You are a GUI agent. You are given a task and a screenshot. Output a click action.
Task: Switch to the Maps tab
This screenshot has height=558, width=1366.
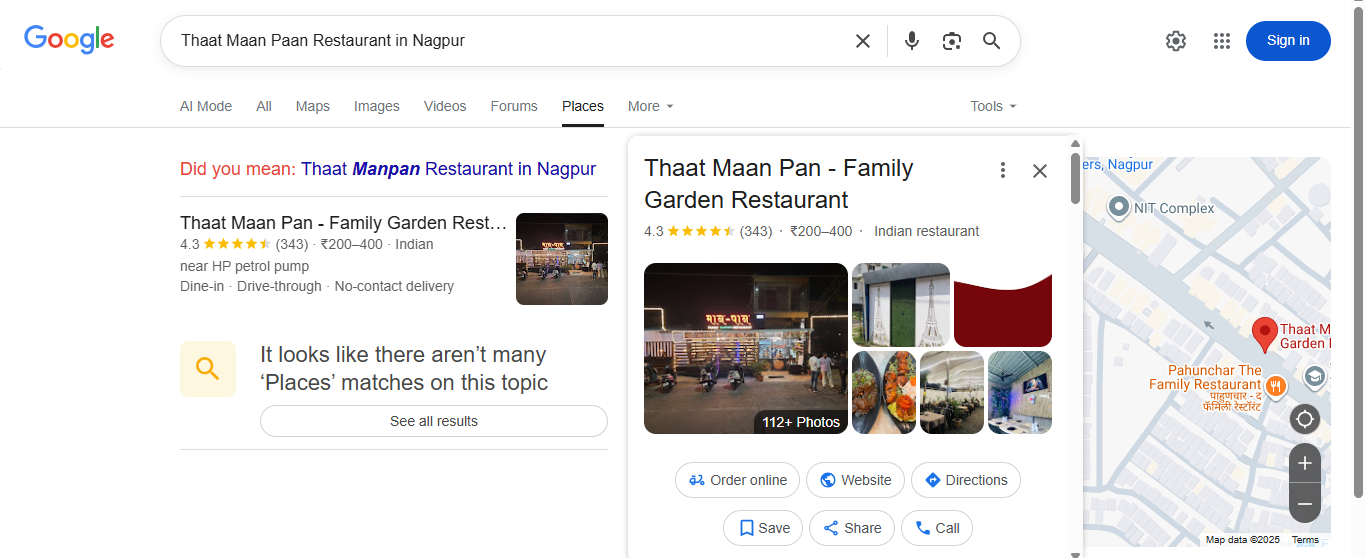point(312,106)
